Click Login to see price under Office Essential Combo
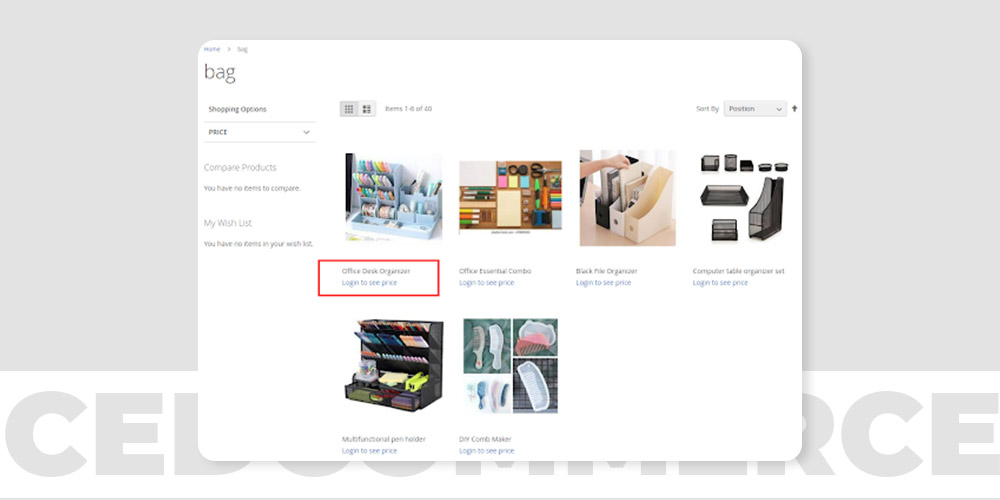1000x500 pixels. [487, 283]
